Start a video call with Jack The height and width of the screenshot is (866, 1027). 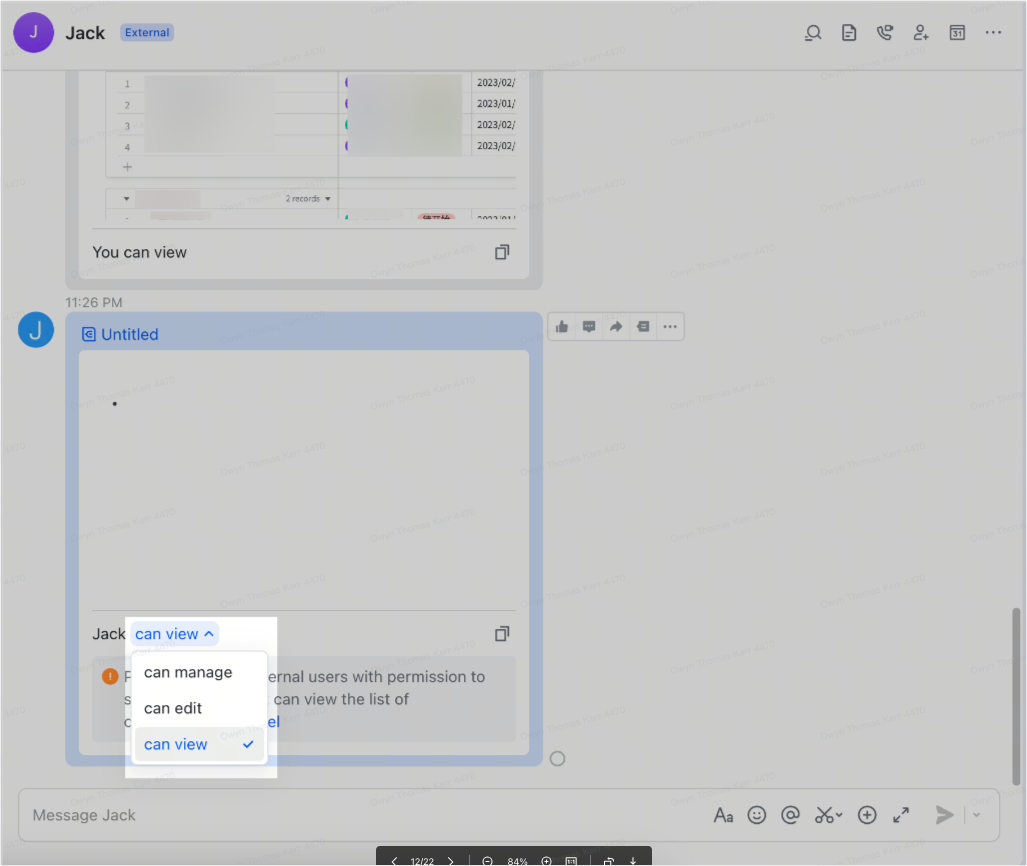pos(885,32)
